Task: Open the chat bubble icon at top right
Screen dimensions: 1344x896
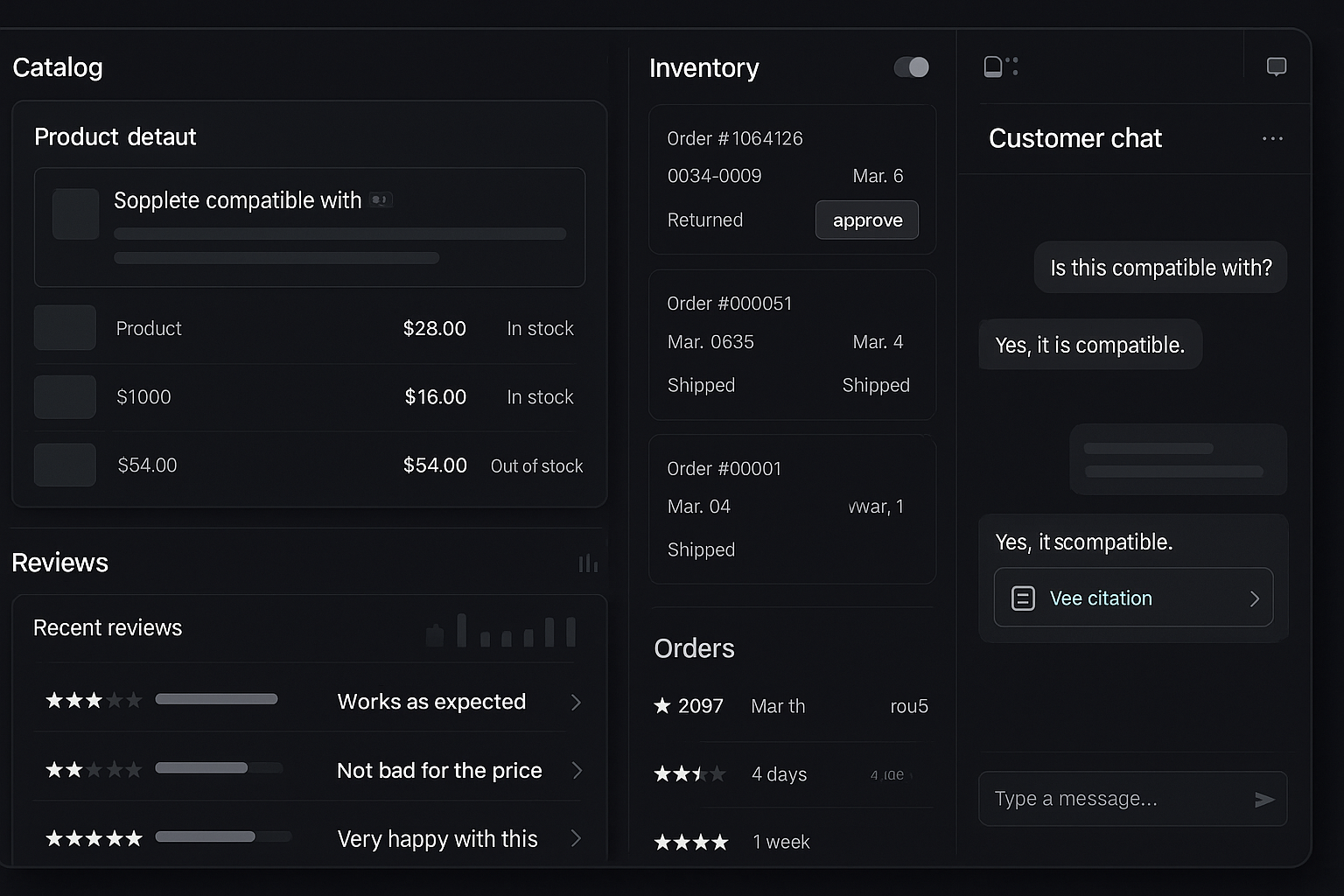Action: point(1277,66)
